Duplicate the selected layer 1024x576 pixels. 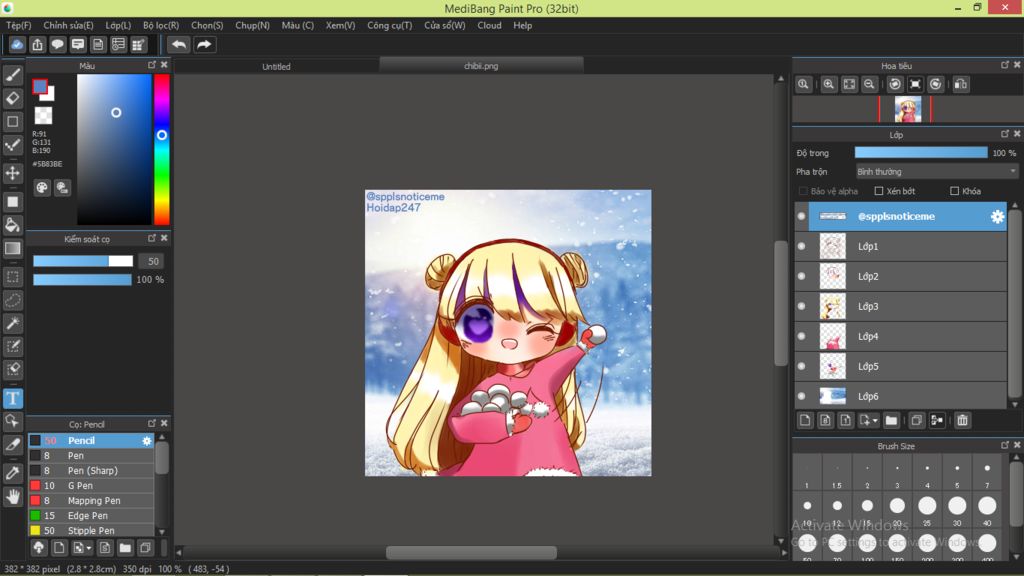coord(916,421)
